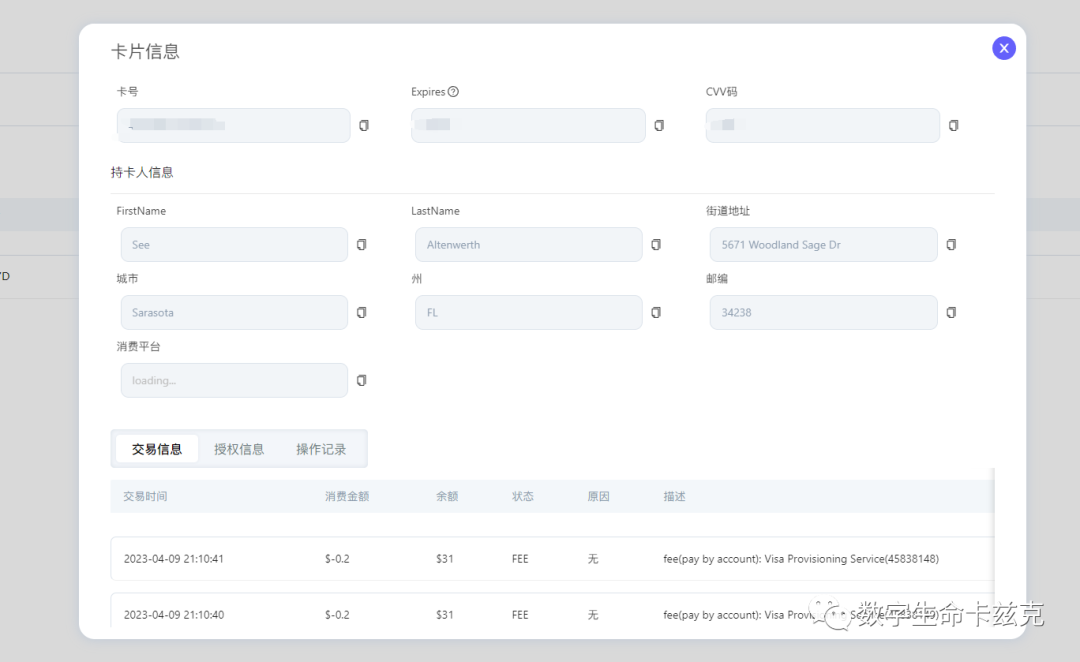The height and width of the screenshot is (662, 1080).
Task: Copy the LastName value Altenwerth
Action: tap(656, 245)
